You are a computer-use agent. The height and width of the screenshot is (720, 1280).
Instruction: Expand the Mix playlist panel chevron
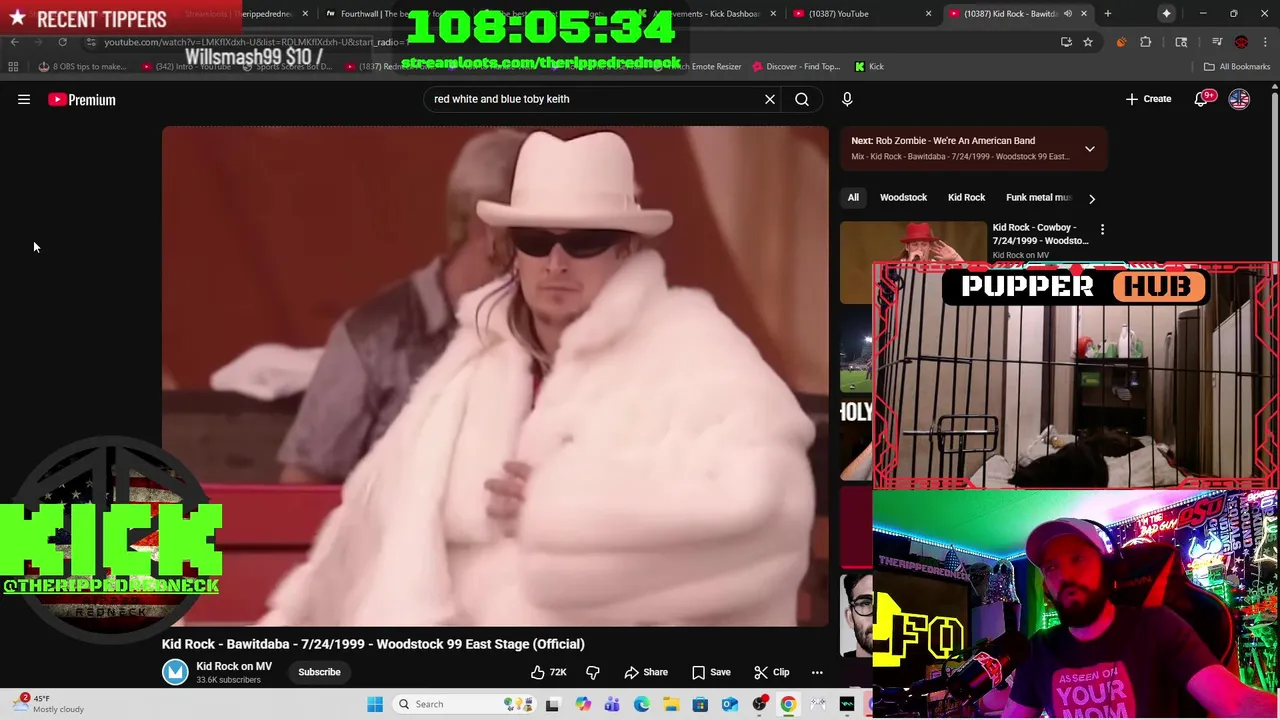pyautogui.click(x=1090, y=149)
